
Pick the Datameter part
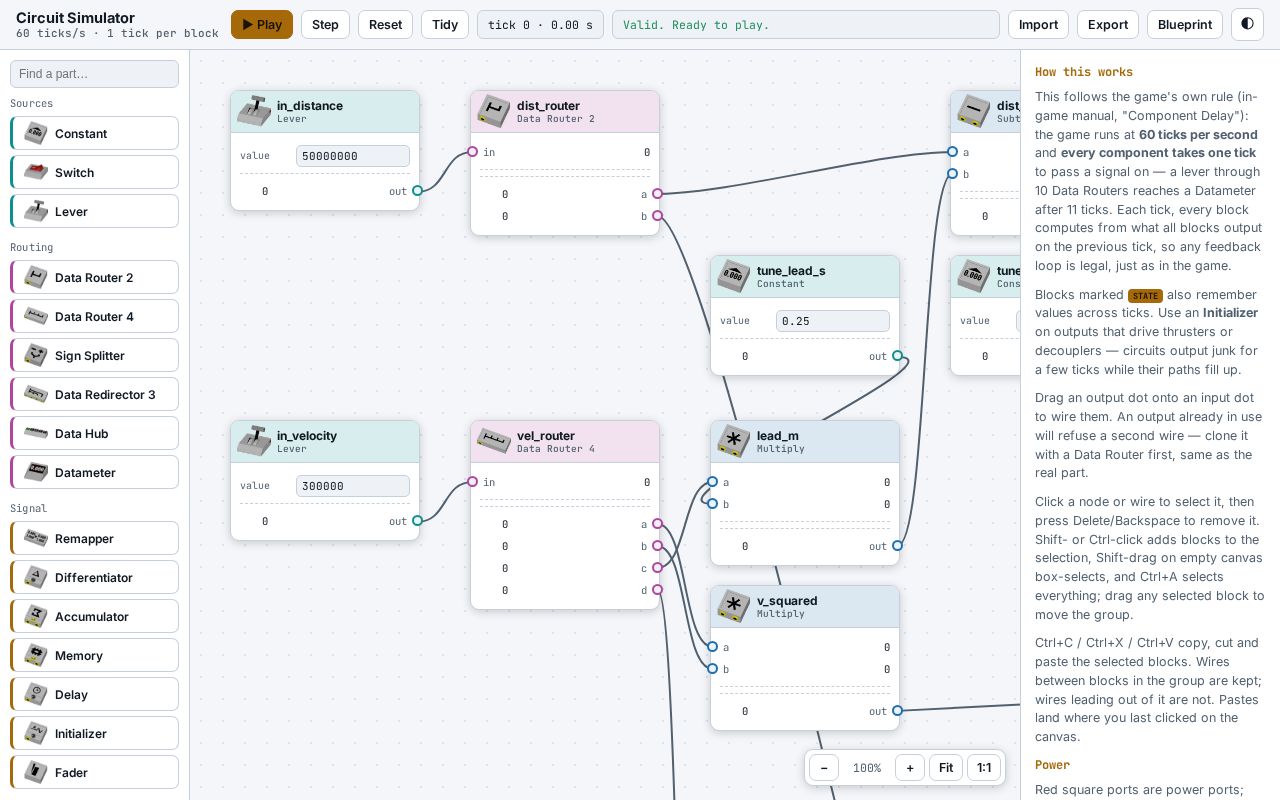click(x=94, y=472)
